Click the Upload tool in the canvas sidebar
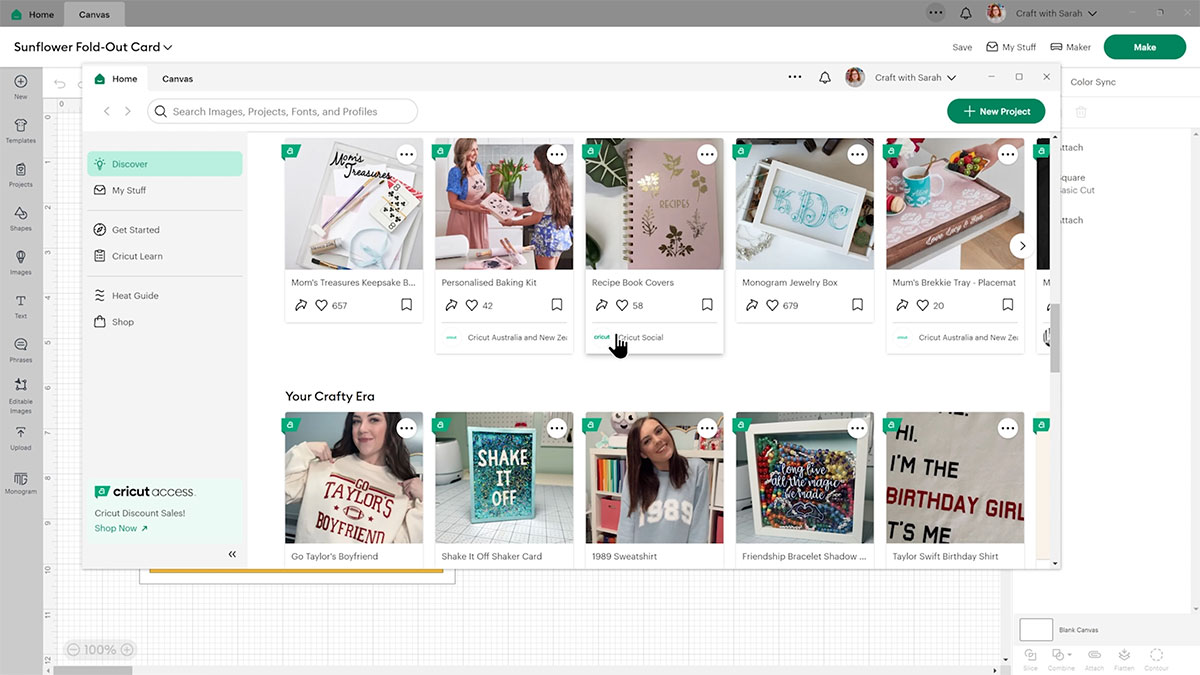1200x675 pixels. [20, 438]
